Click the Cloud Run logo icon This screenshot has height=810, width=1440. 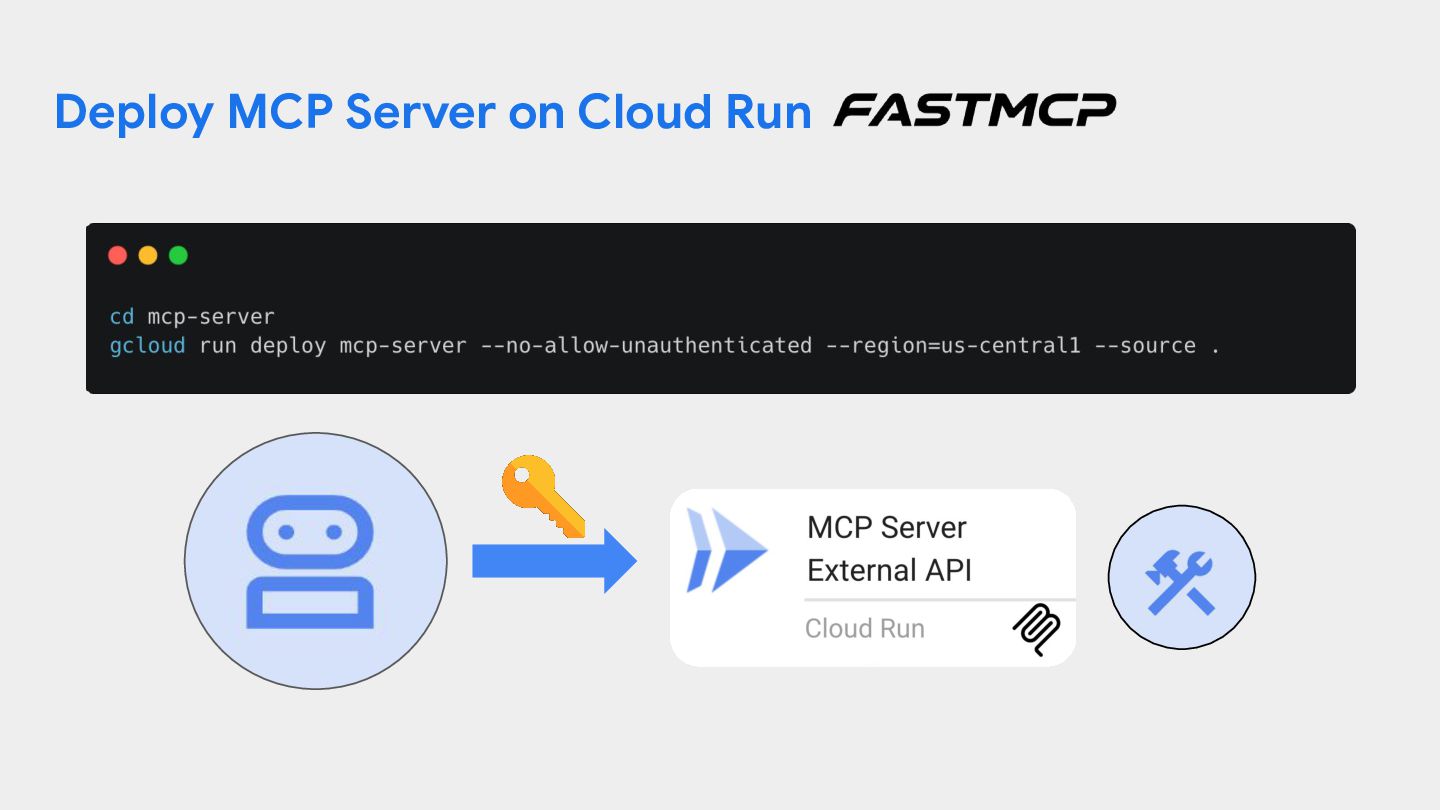click(x=727, y=550)
